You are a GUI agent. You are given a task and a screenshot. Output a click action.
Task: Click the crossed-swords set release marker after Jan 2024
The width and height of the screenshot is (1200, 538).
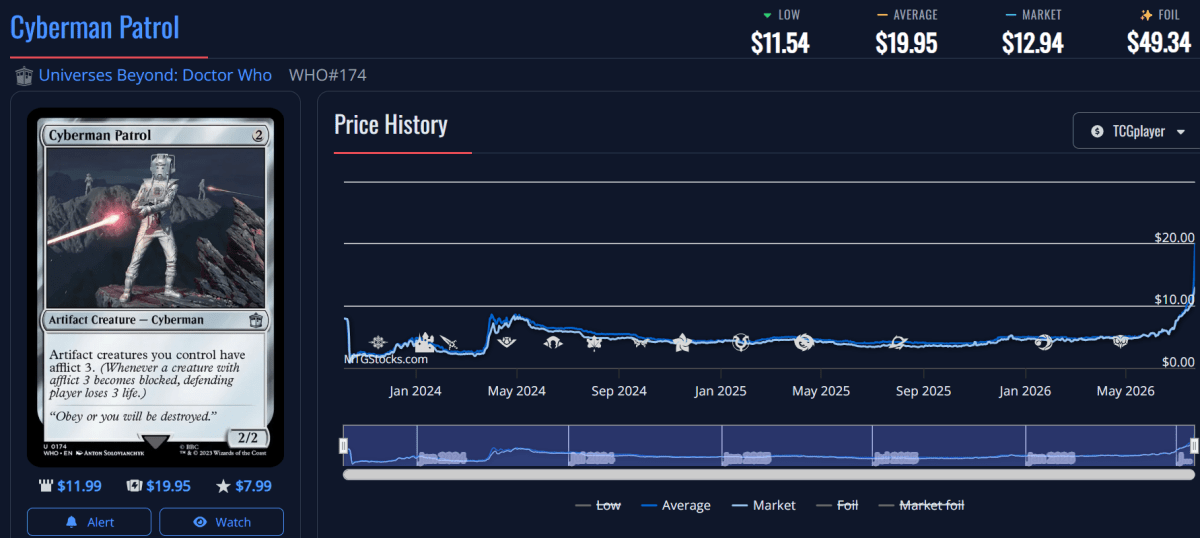tap(449, 343)
